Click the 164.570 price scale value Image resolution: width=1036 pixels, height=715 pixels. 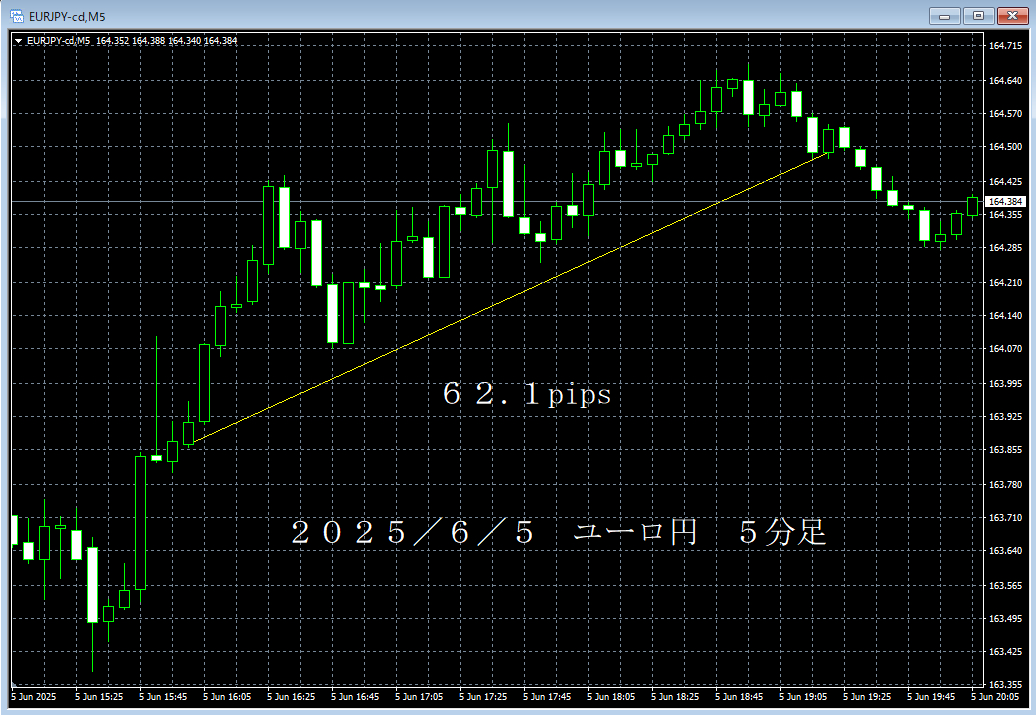coord(1005,114)
